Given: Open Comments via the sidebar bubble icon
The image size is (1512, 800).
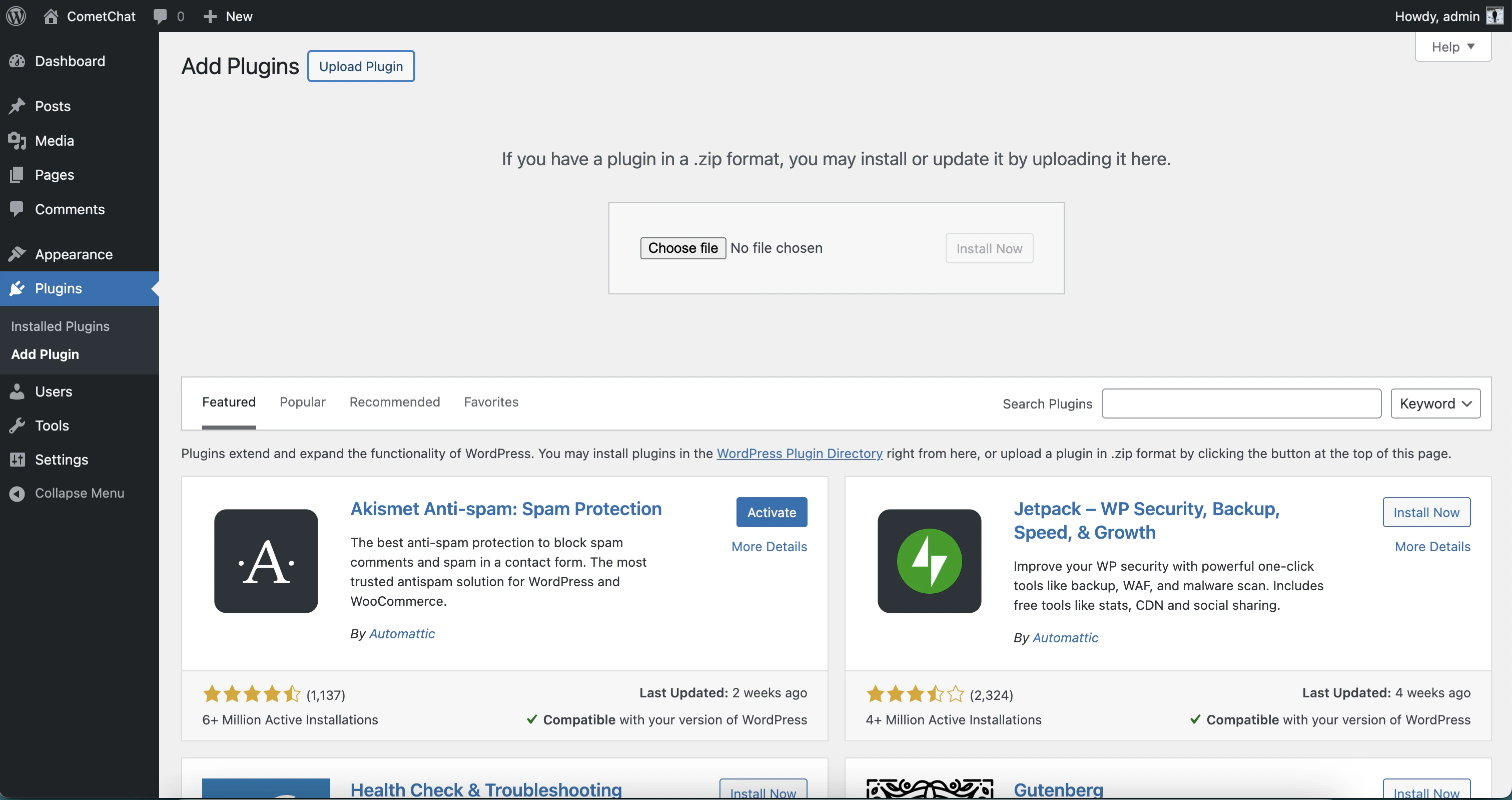Looking at the screenshot, I should pyautogui.click(x=18, y=209).
